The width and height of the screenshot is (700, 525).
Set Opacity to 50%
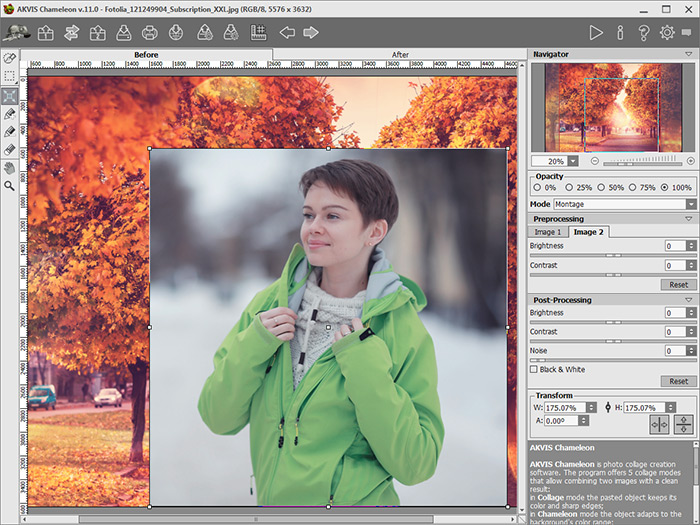point(601,188)
